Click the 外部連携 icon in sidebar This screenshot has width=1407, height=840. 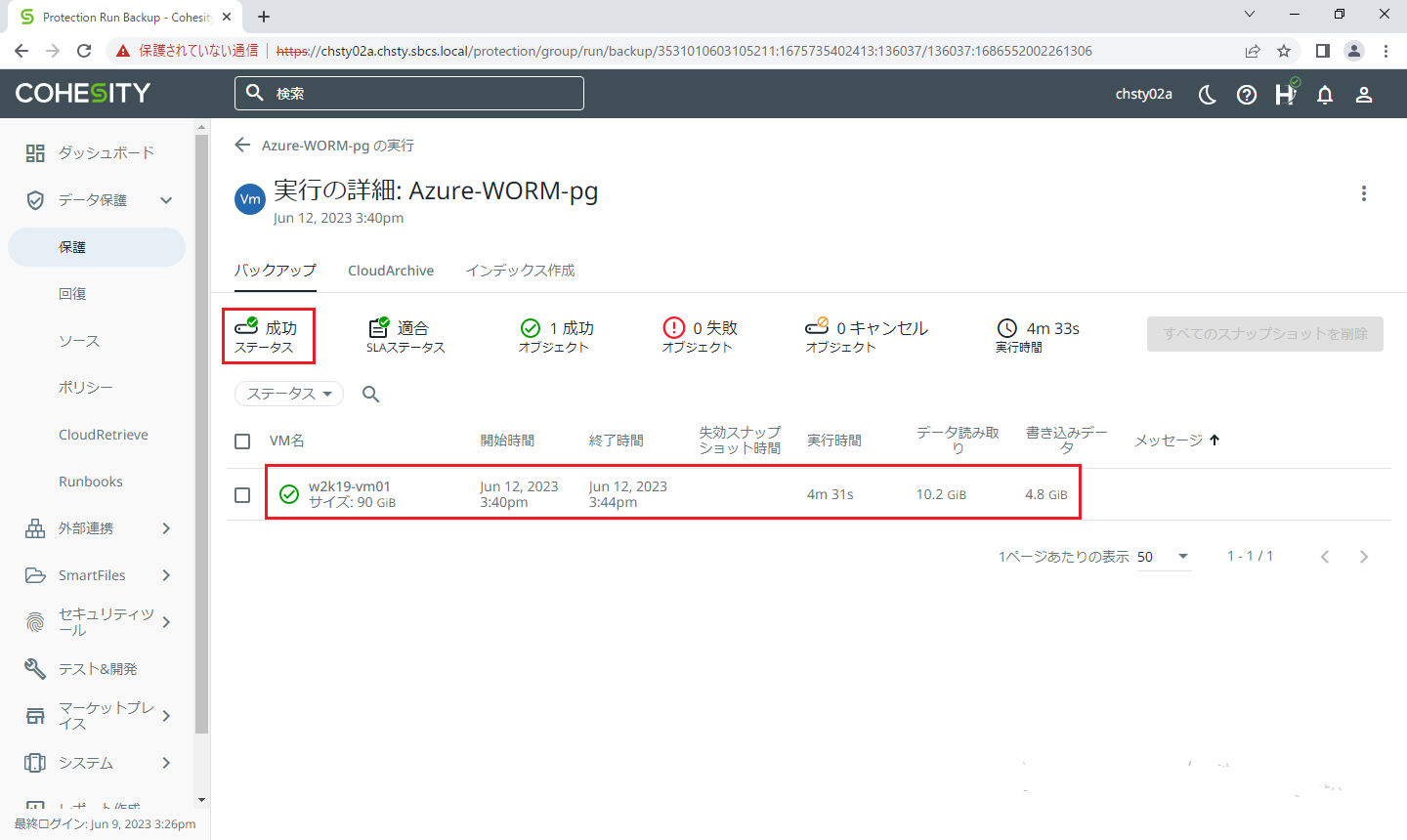pyautogui.click(x=35, y=528)
